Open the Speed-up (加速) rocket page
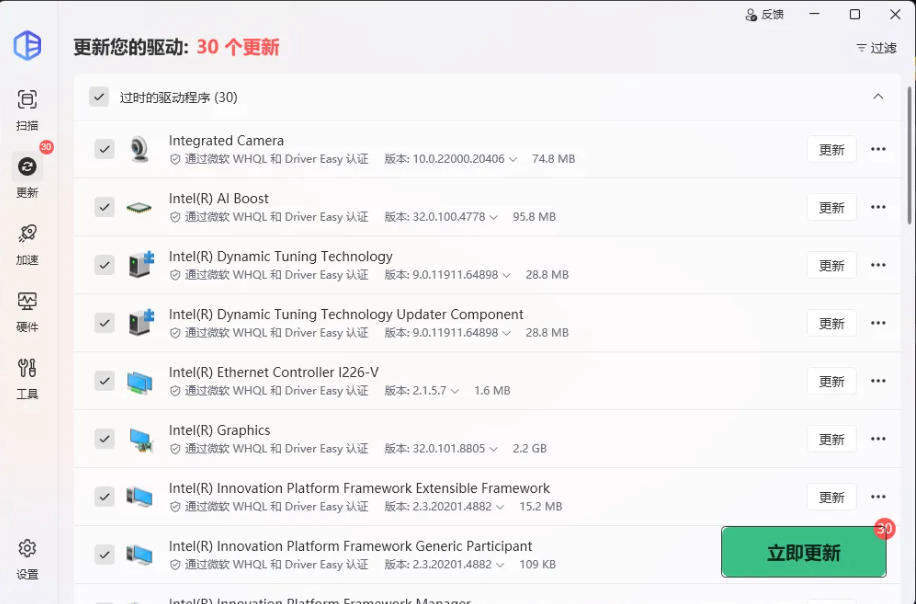The width and height of the screenshot is (916, 604). point(27,244)
